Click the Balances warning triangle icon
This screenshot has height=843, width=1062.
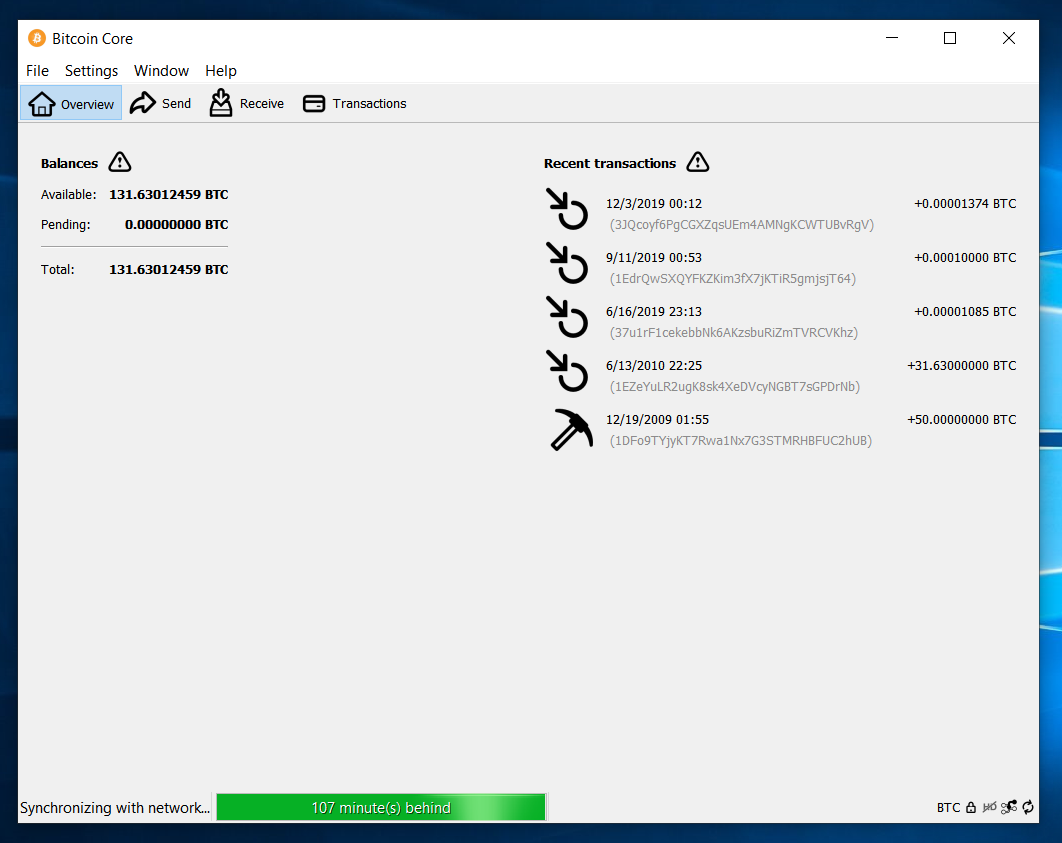point(120,163)
